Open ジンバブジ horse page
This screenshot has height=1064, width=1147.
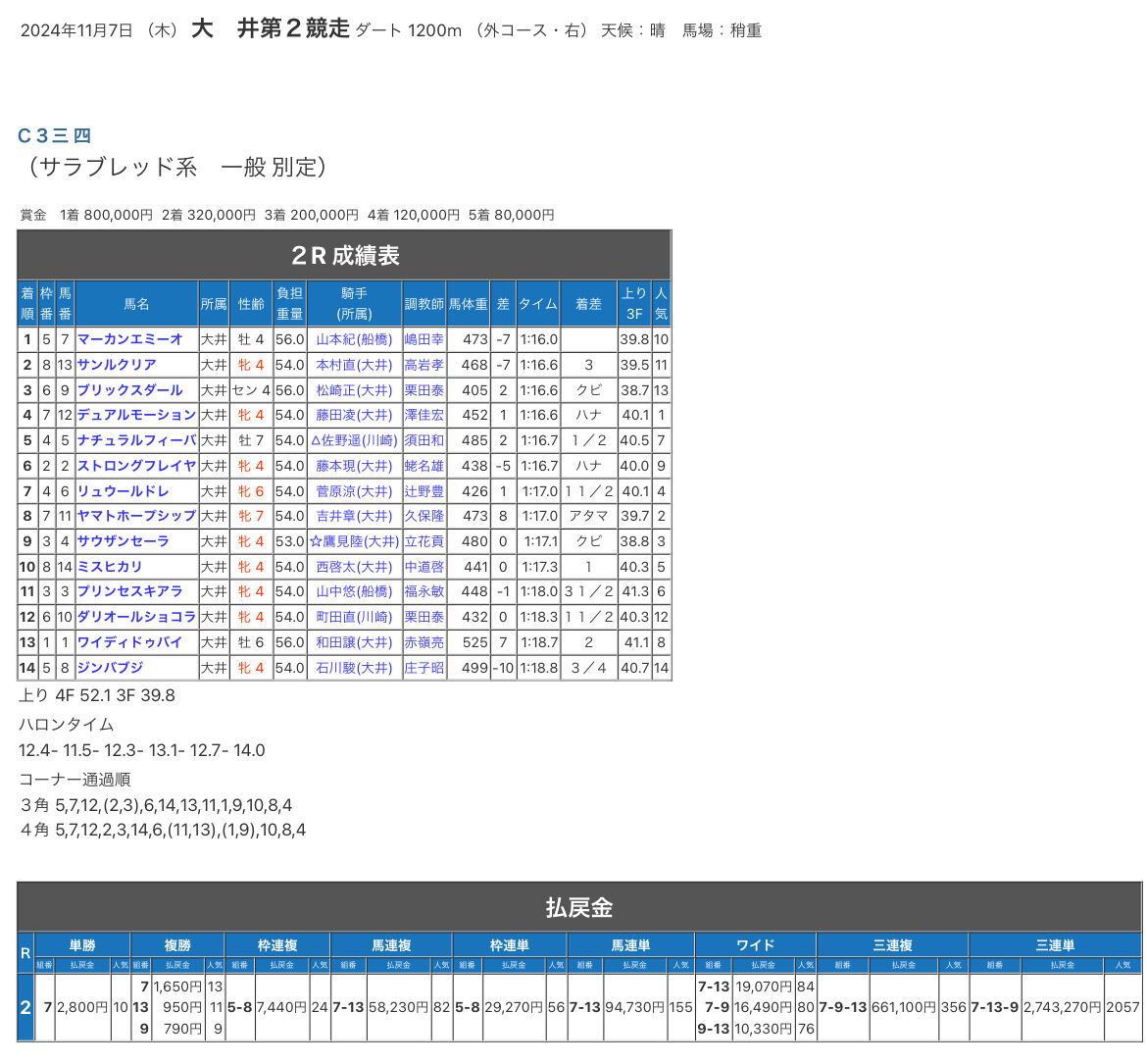coord(110,668)
